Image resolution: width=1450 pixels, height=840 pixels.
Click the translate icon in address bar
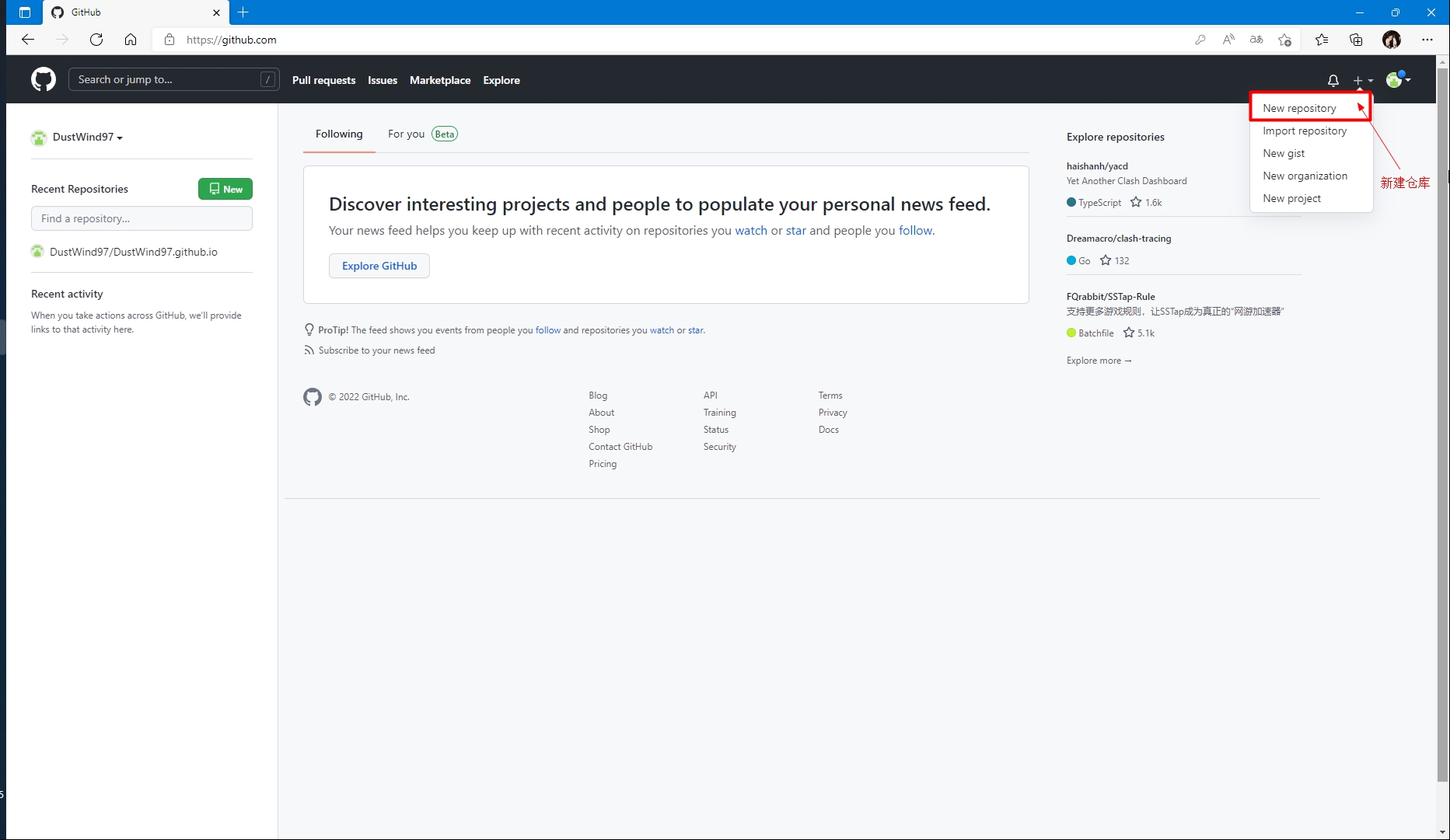coord(1256,40)
